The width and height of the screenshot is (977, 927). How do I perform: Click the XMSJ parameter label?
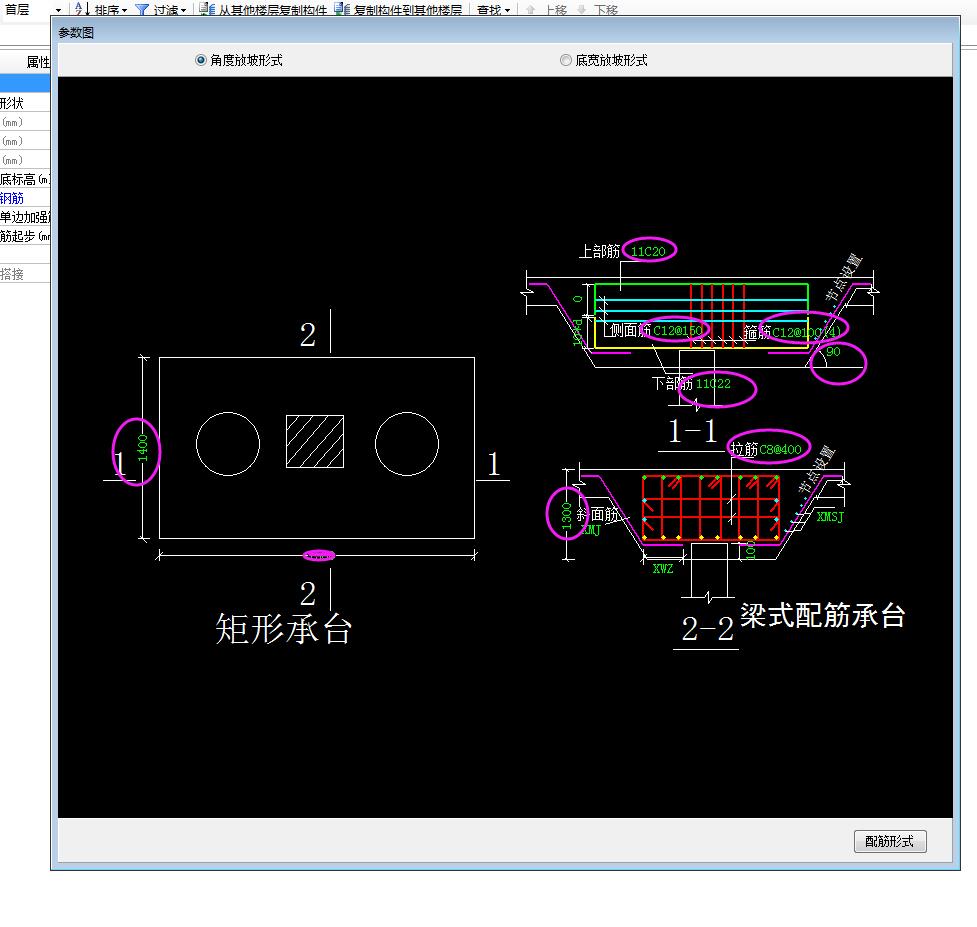tap(830, 516)
